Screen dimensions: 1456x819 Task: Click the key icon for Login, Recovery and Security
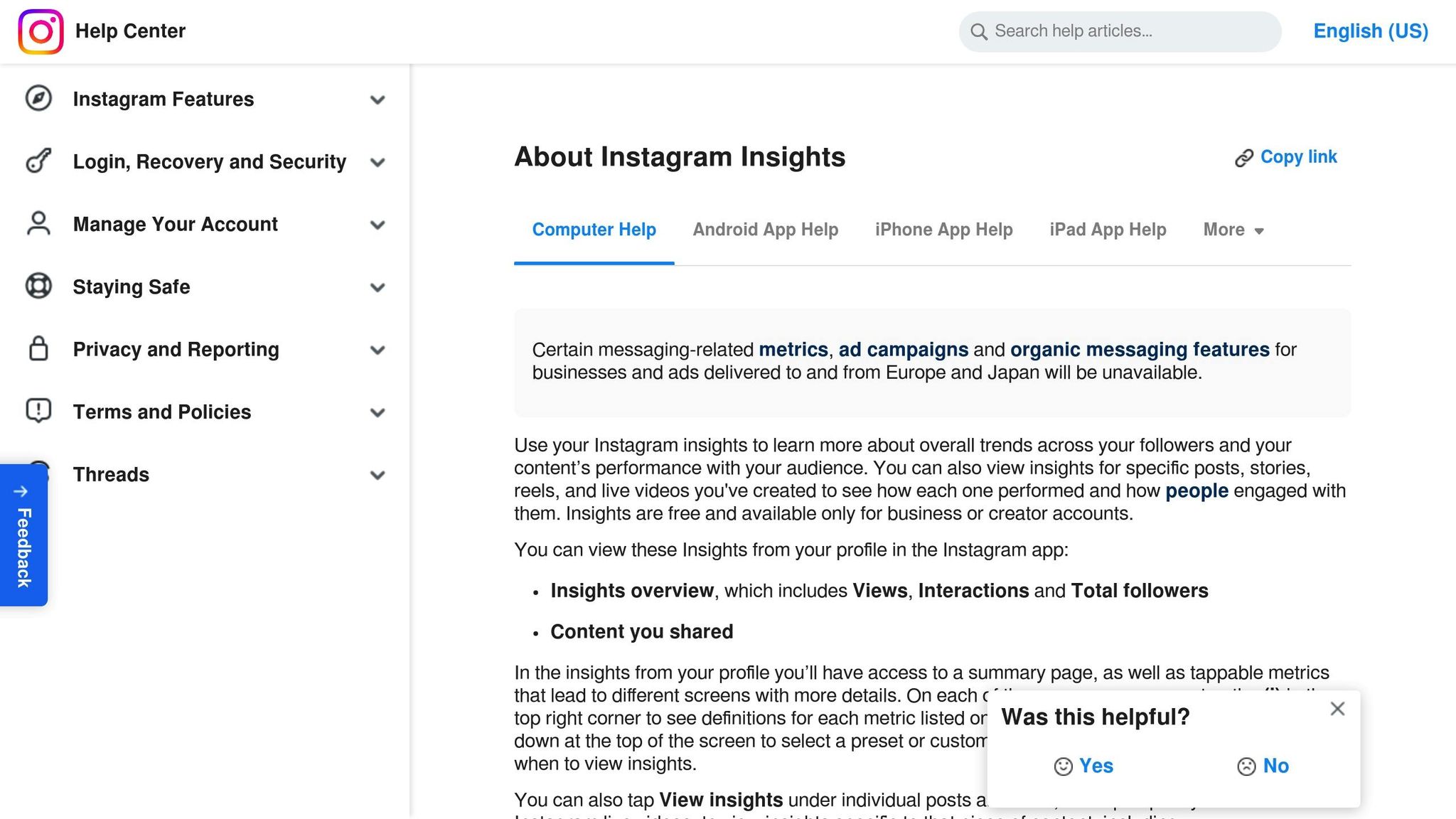[38, 162]
